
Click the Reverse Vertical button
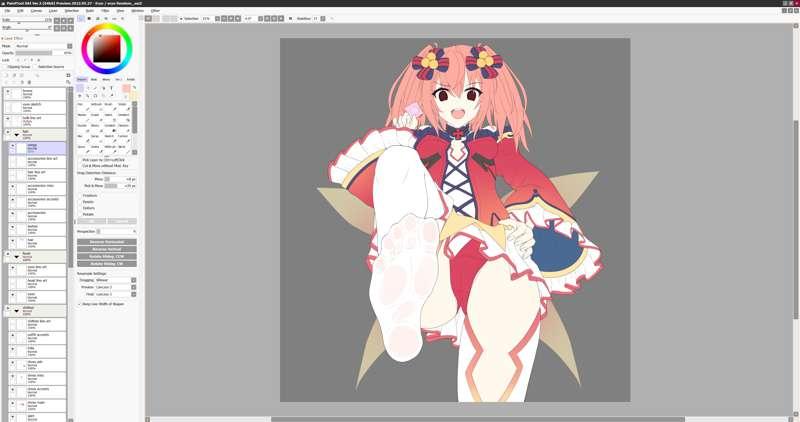[107, 249]
